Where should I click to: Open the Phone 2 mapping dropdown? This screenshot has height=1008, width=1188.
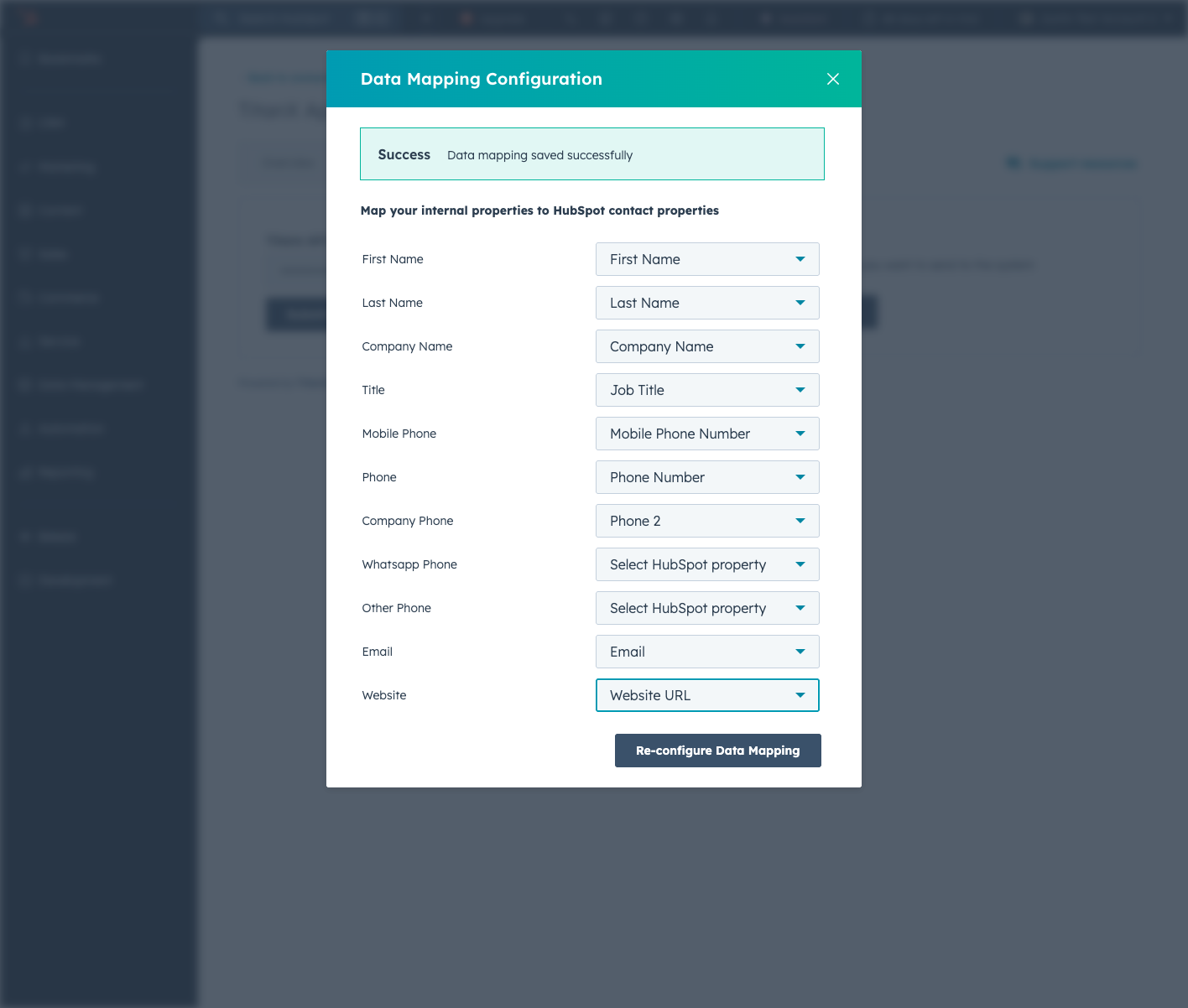point(707,521)
